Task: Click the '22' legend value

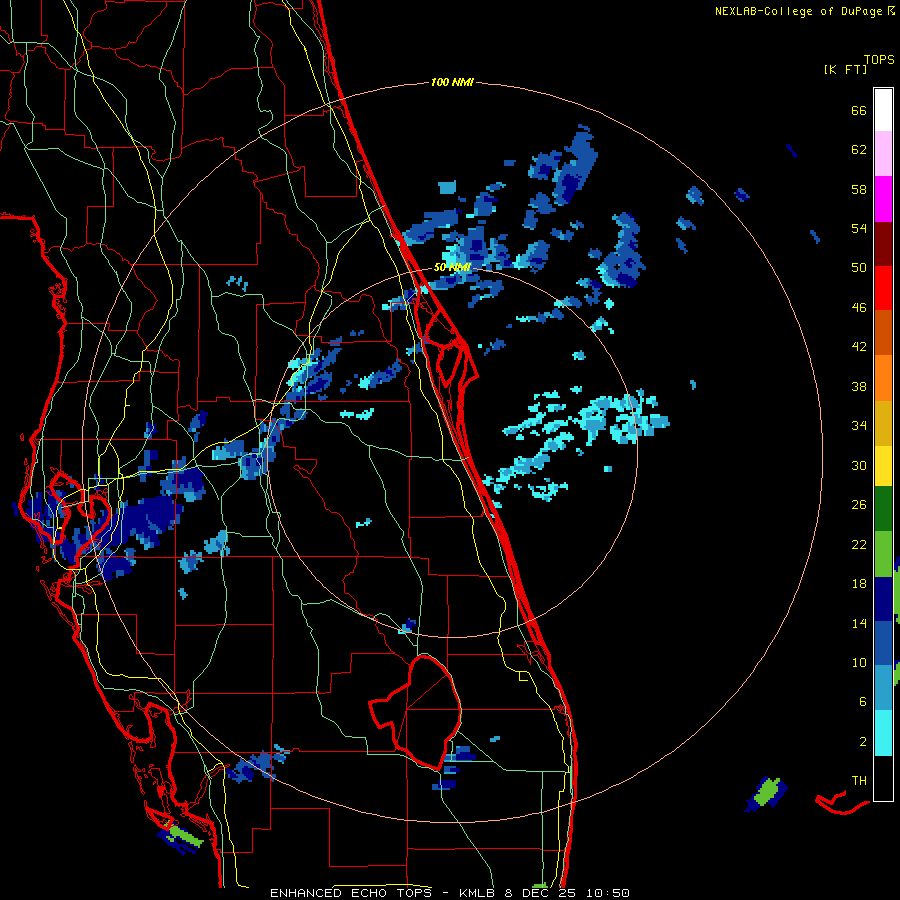Action: [x=859, y=544]
